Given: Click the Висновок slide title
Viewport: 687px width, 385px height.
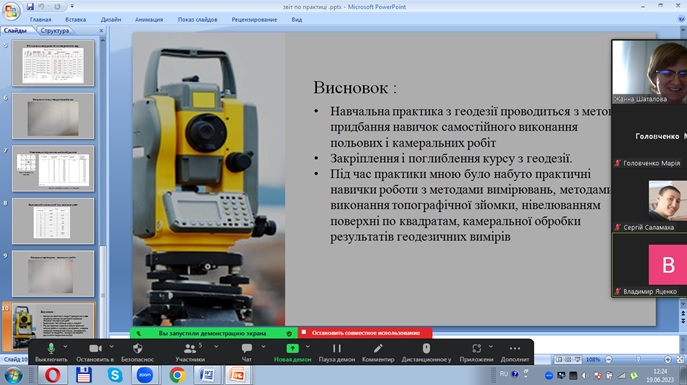Looking at the screenshot, I should [x=355, y=88].
